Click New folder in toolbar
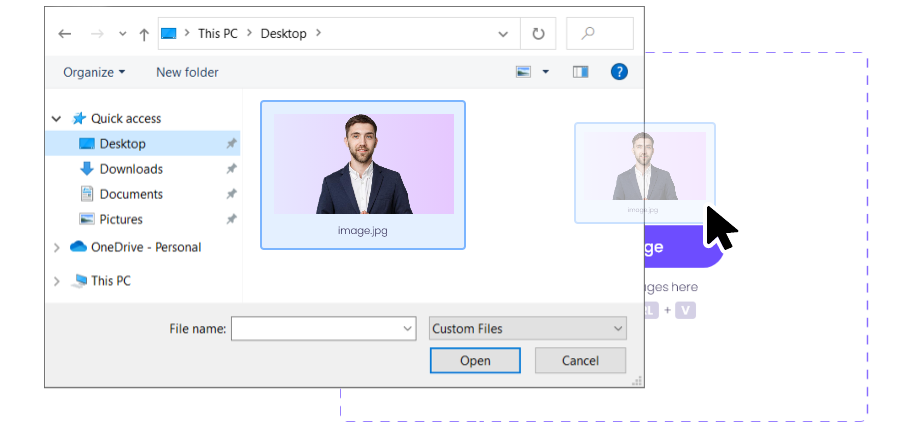Image resolution: width=914 pixels, height=428 pixels. [x=187, y=72]
